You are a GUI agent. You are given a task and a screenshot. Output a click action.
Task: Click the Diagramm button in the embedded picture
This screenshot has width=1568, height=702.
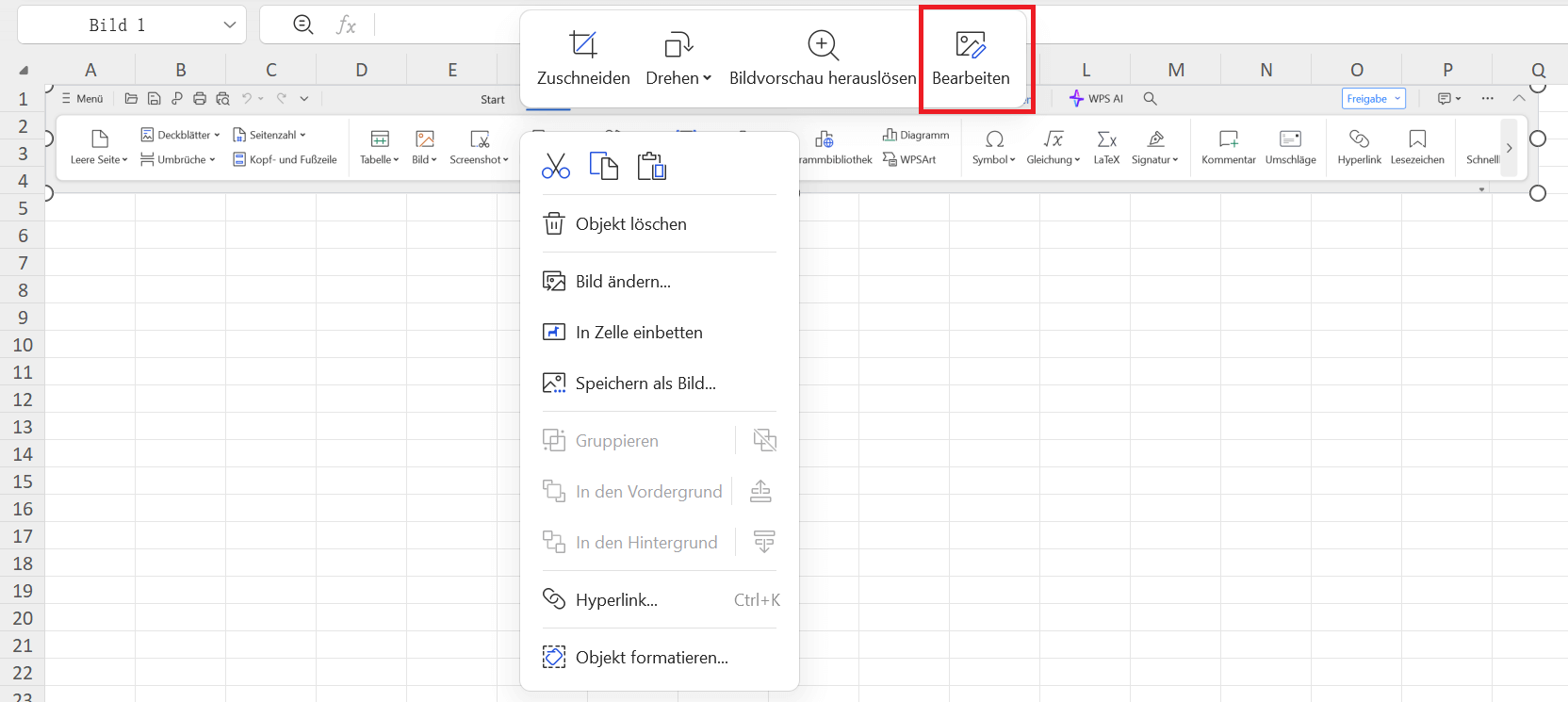point(916,135)
